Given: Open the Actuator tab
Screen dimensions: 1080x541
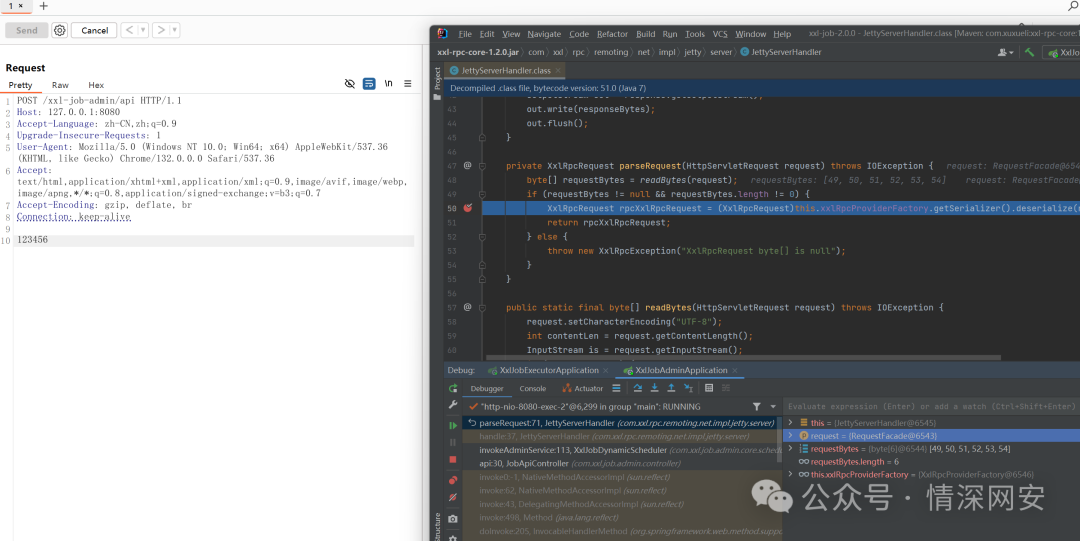Looking at the screenshot, I should 583,389.
